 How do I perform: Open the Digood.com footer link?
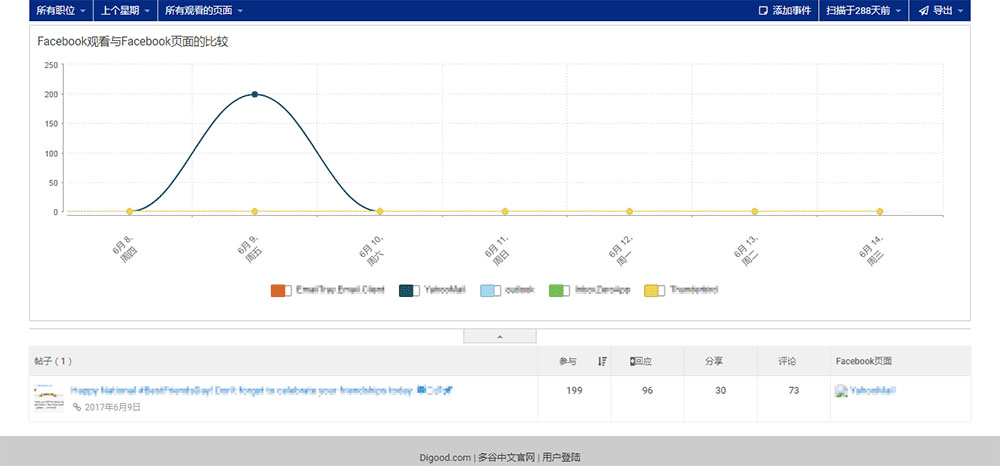coord(445,457)
